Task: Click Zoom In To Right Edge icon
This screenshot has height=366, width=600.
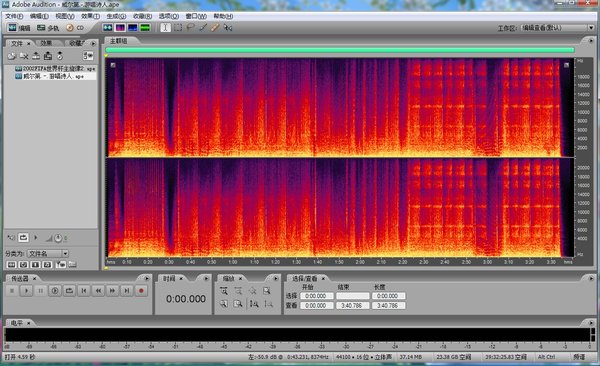Action: coord(238,304)
